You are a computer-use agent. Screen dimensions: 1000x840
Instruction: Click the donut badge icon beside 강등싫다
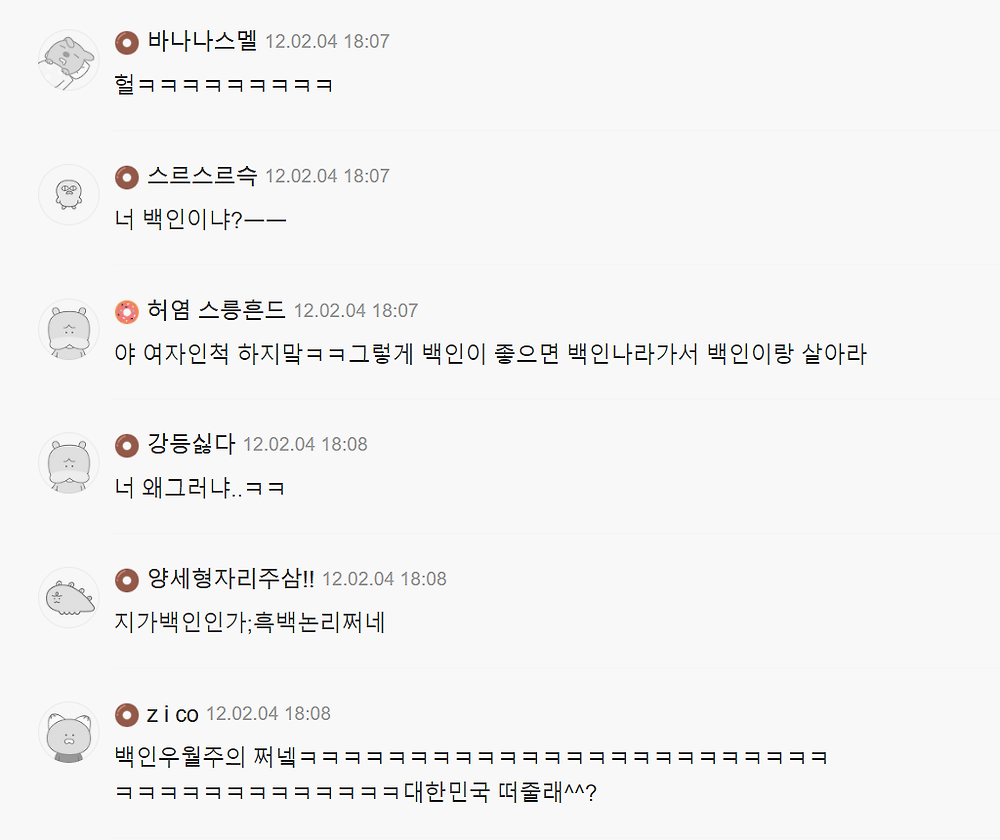coord(127,446)
